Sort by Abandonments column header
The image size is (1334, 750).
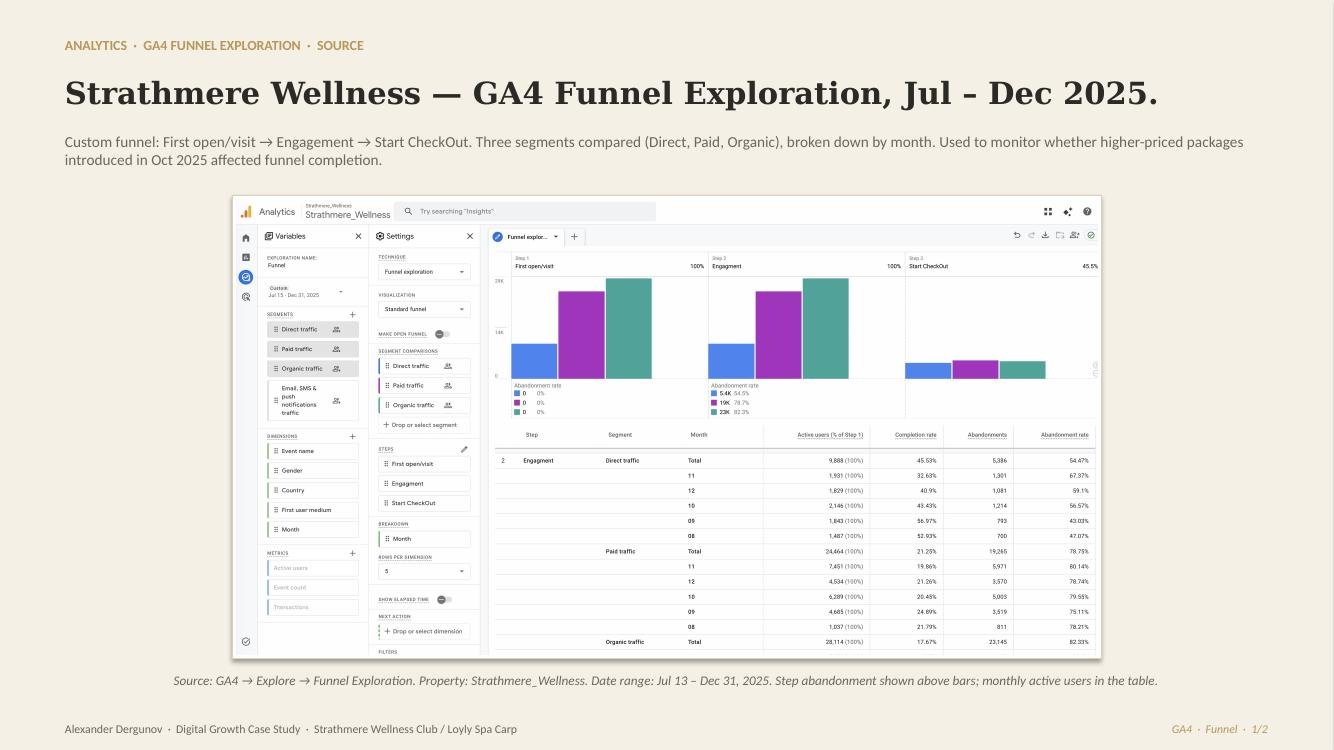click(x=987, y=435)
